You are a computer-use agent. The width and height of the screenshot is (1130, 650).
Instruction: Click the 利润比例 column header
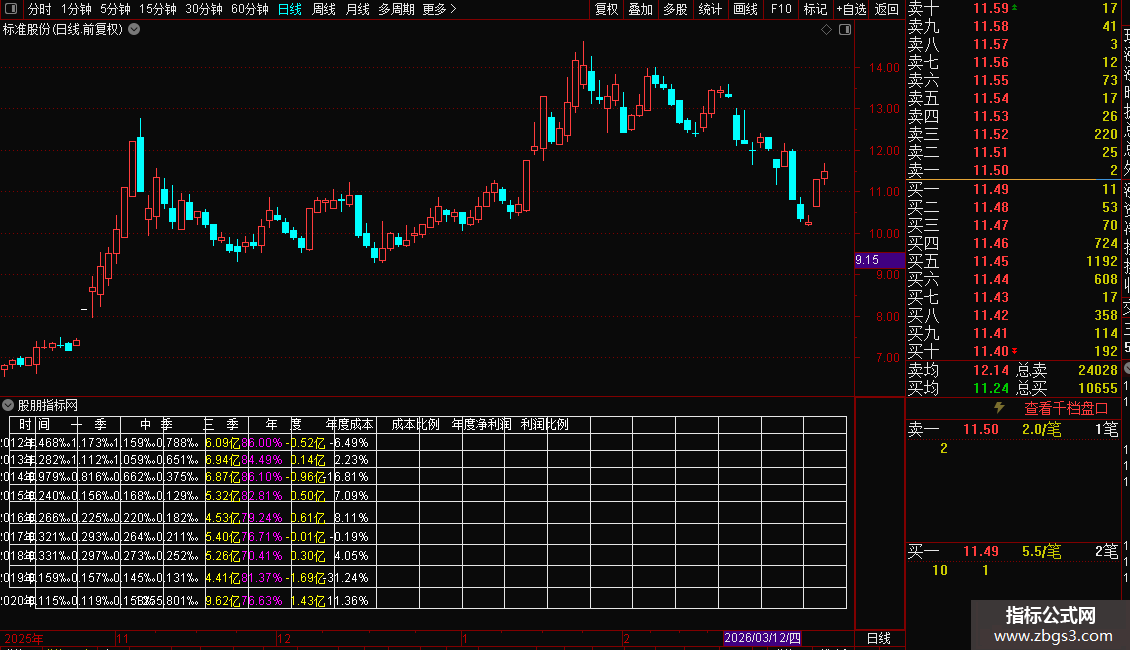click(x=545, y=424)
